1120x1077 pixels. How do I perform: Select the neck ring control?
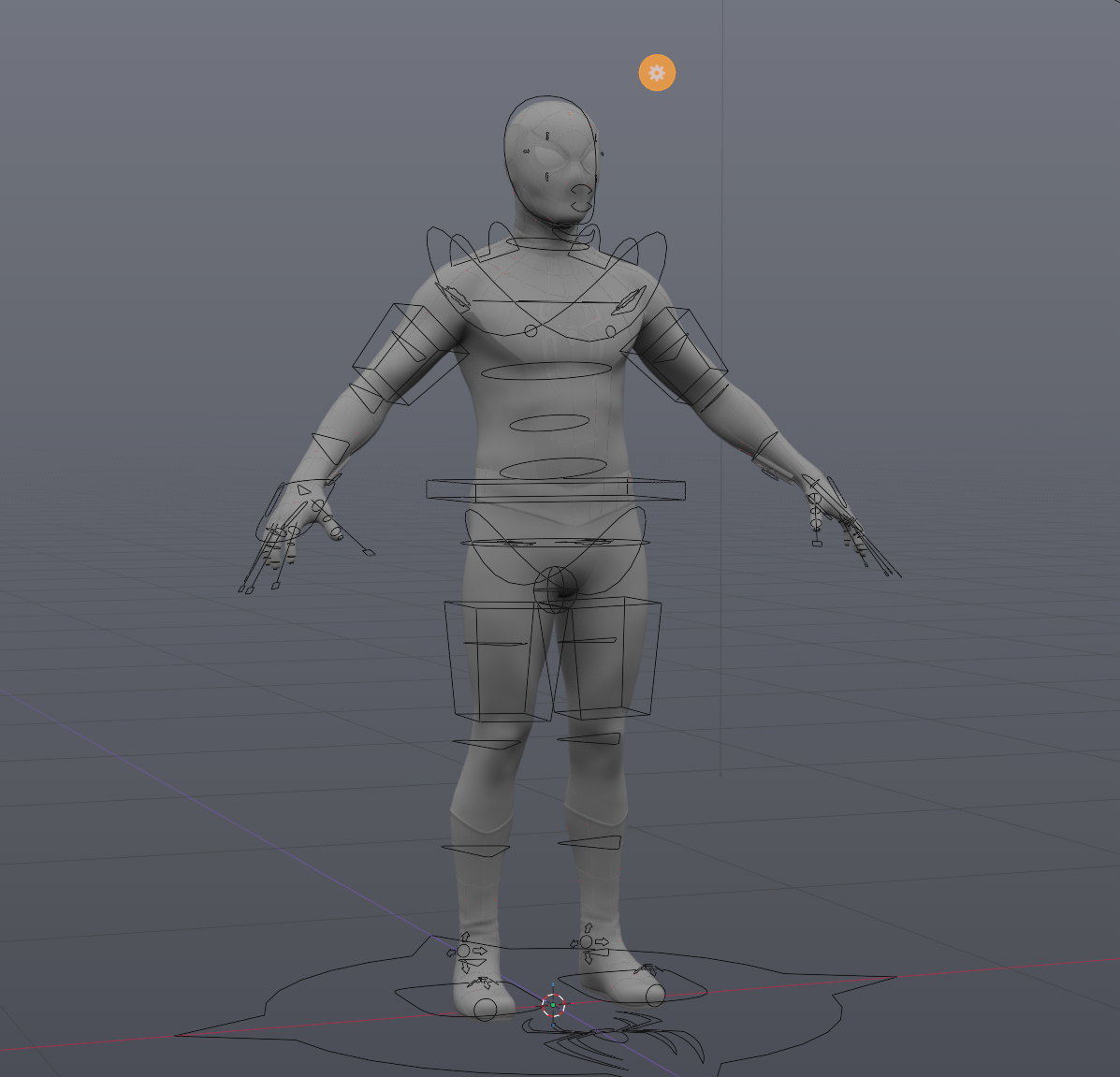[x=548, y=243]
